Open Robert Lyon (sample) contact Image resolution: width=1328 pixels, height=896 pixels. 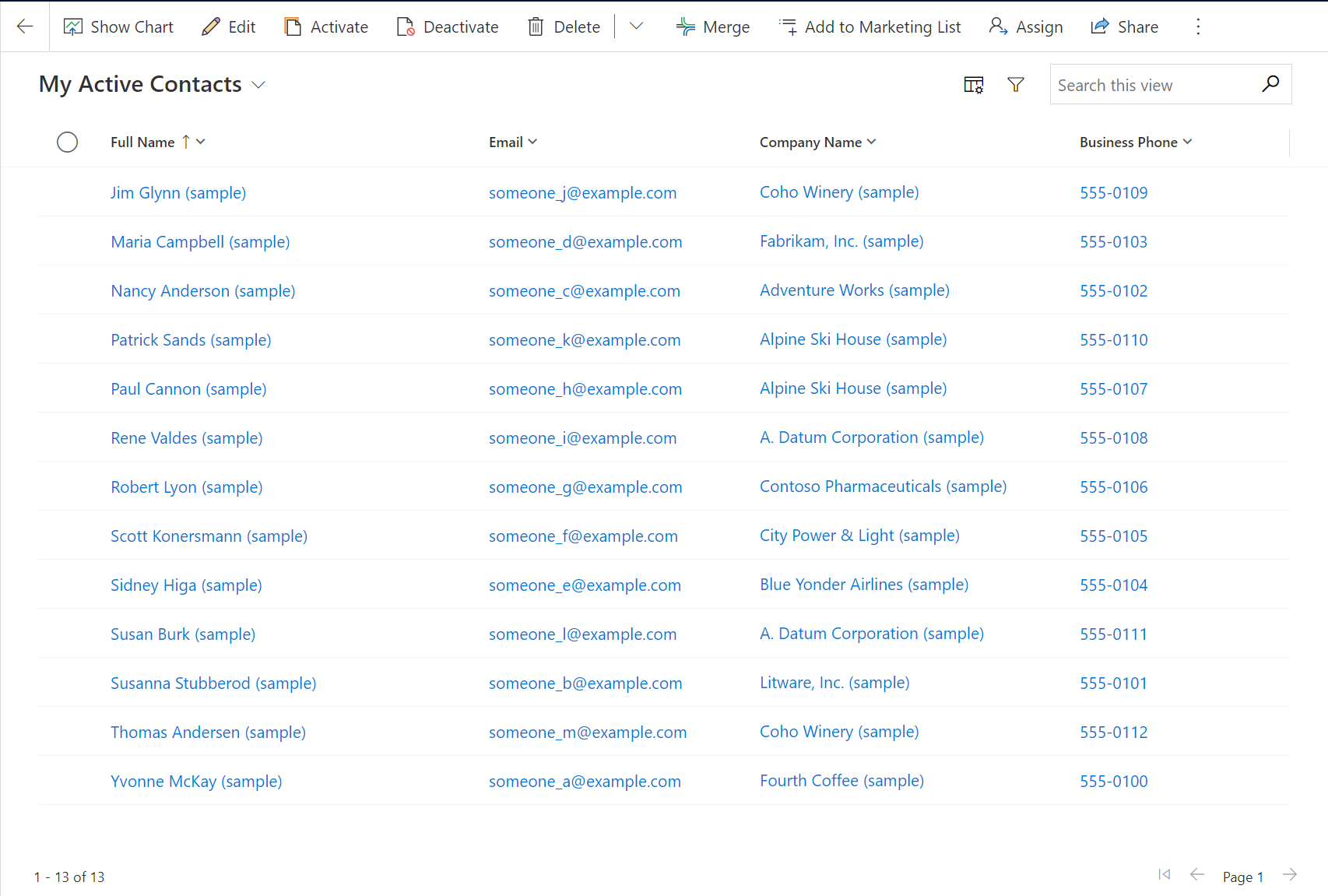coord(187,487)
